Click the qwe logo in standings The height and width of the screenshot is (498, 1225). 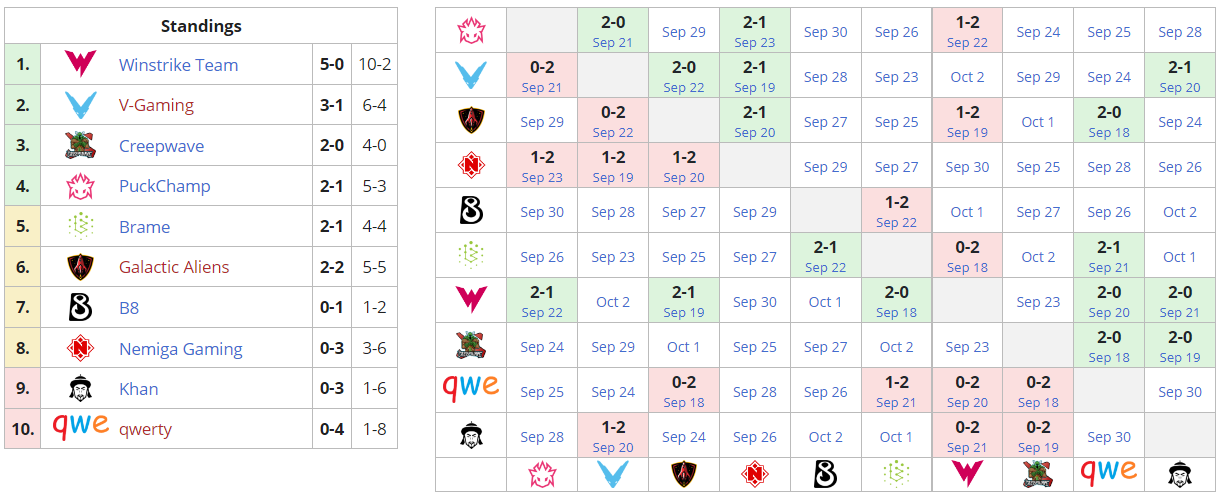tap(80, 427)
